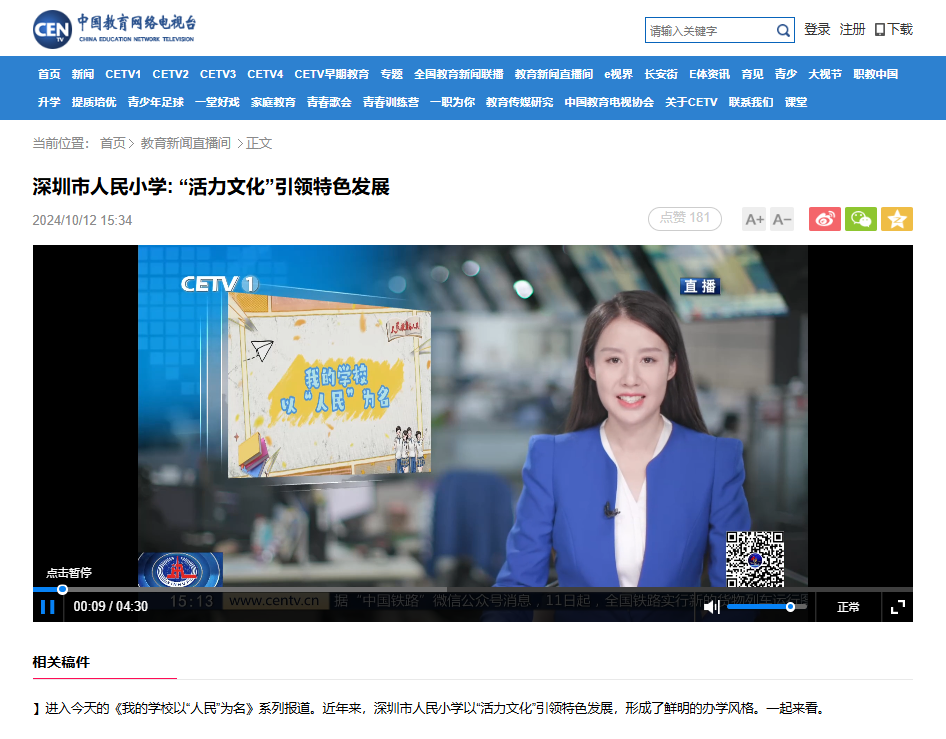Enter fullscreen video mode
946x739 pixels.
pyautogui.click(x=898, y=607)
